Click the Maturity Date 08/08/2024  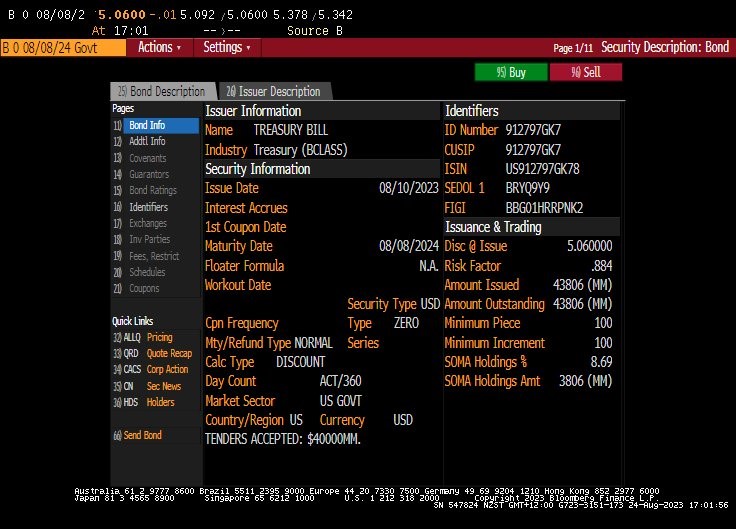[x=408, y=246]
